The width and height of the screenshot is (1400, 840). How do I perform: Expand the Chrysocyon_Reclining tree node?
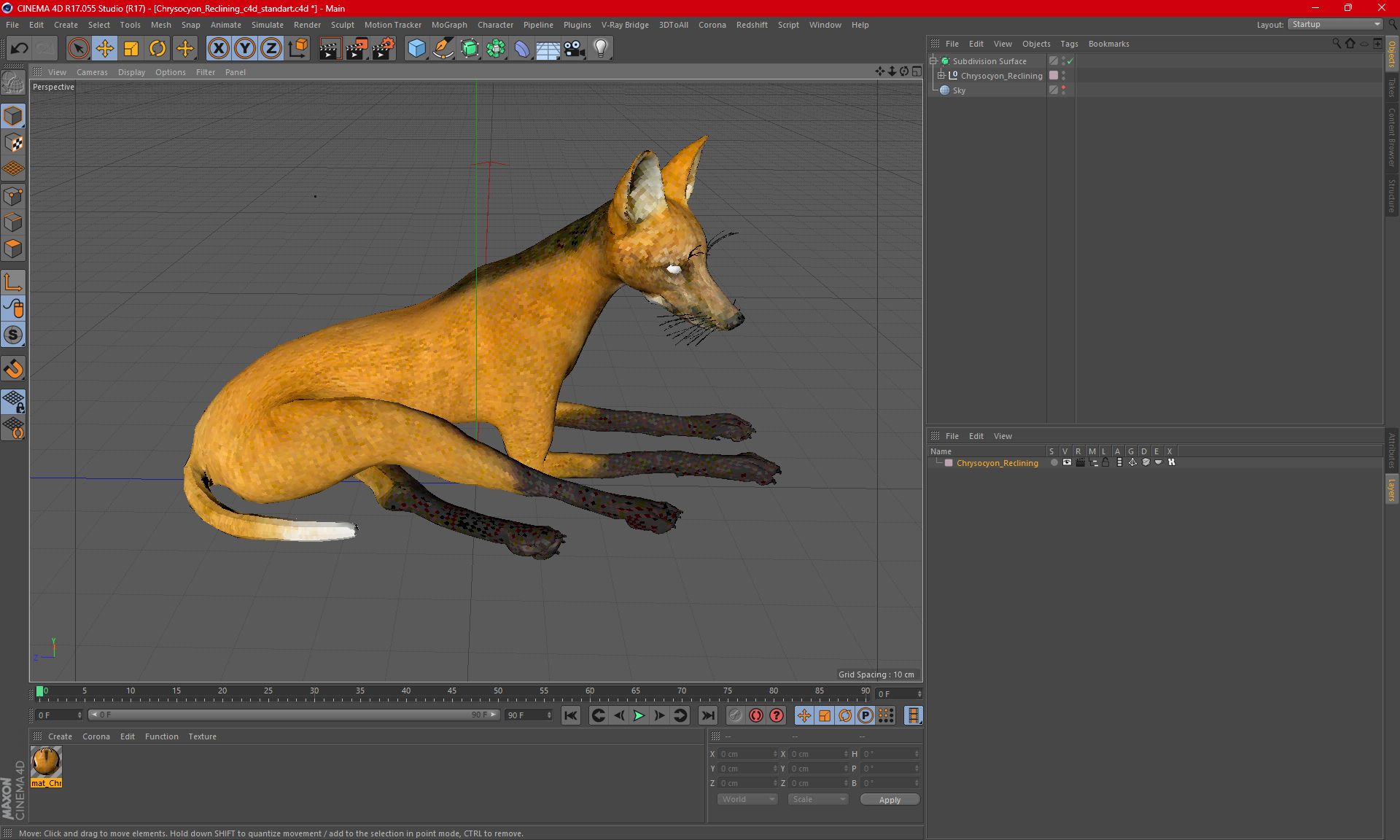[941, 76]
